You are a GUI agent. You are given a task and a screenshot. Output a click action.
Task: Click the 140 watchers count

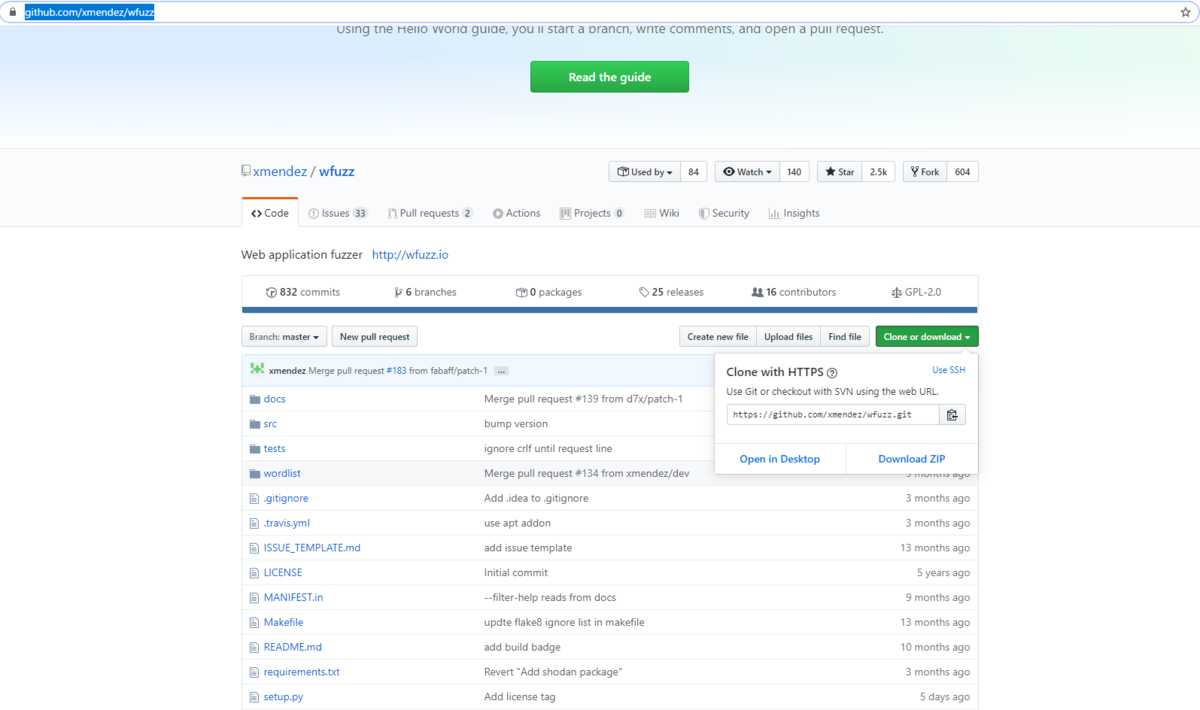coord(794,172)
